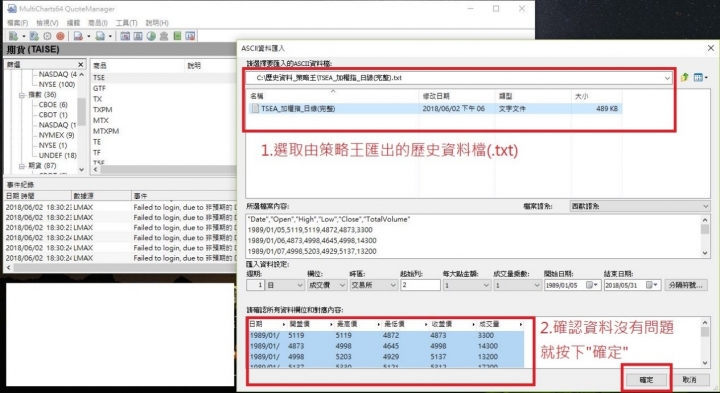Select the CBOT (1) tree item
This screenshot has width=720, height=393.
pos(53,115)
